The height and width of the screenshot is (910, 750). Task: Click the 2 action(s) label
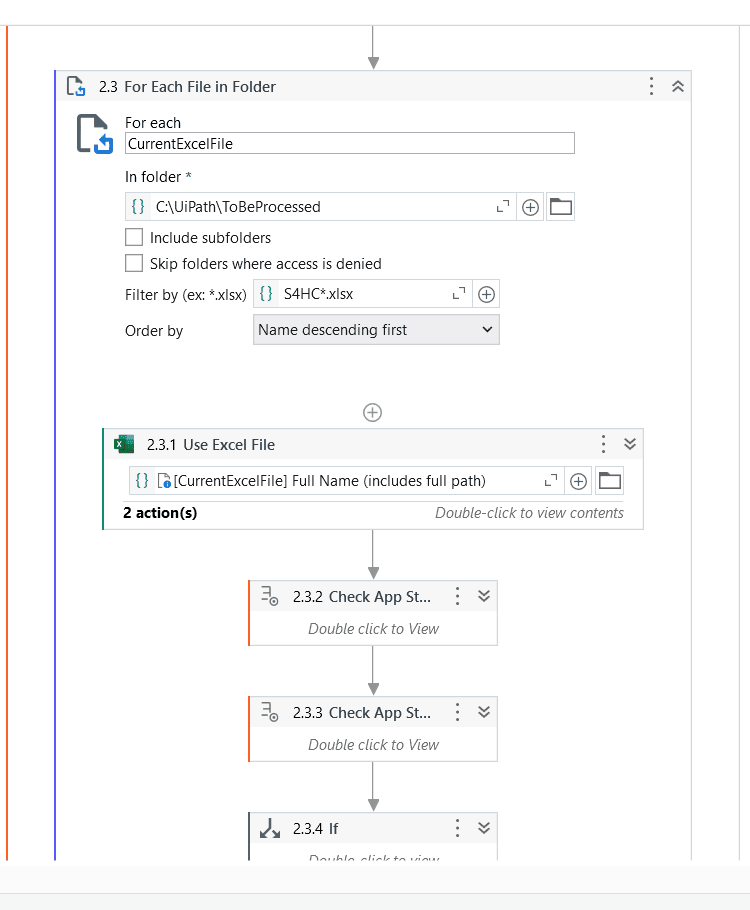pos(160,512)
